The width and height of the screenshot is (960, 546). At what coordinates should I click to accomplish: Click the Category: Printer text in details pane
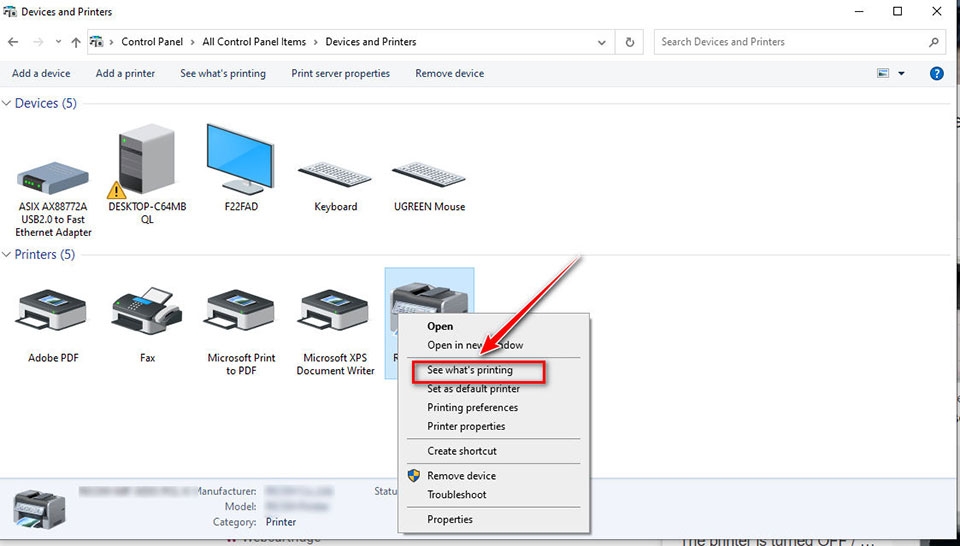[255, 522]
